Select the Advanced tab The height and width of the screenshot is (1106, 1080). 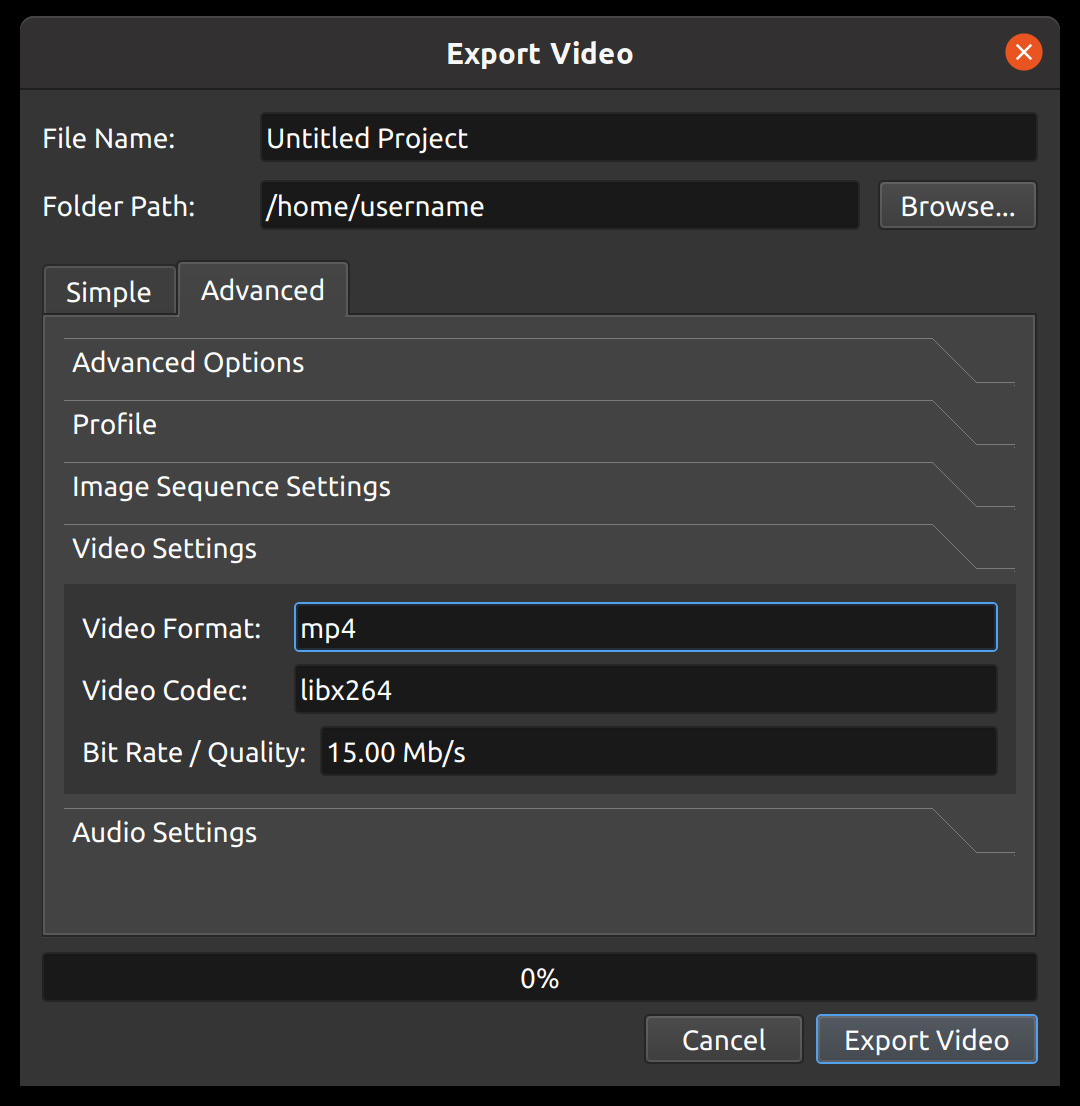(262, 289)
